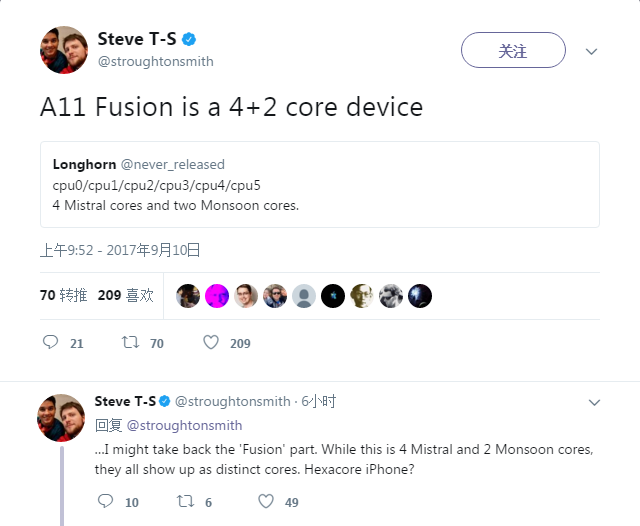Like the main A11 Fusion tweet
The image size is (640, 526).
211,343
